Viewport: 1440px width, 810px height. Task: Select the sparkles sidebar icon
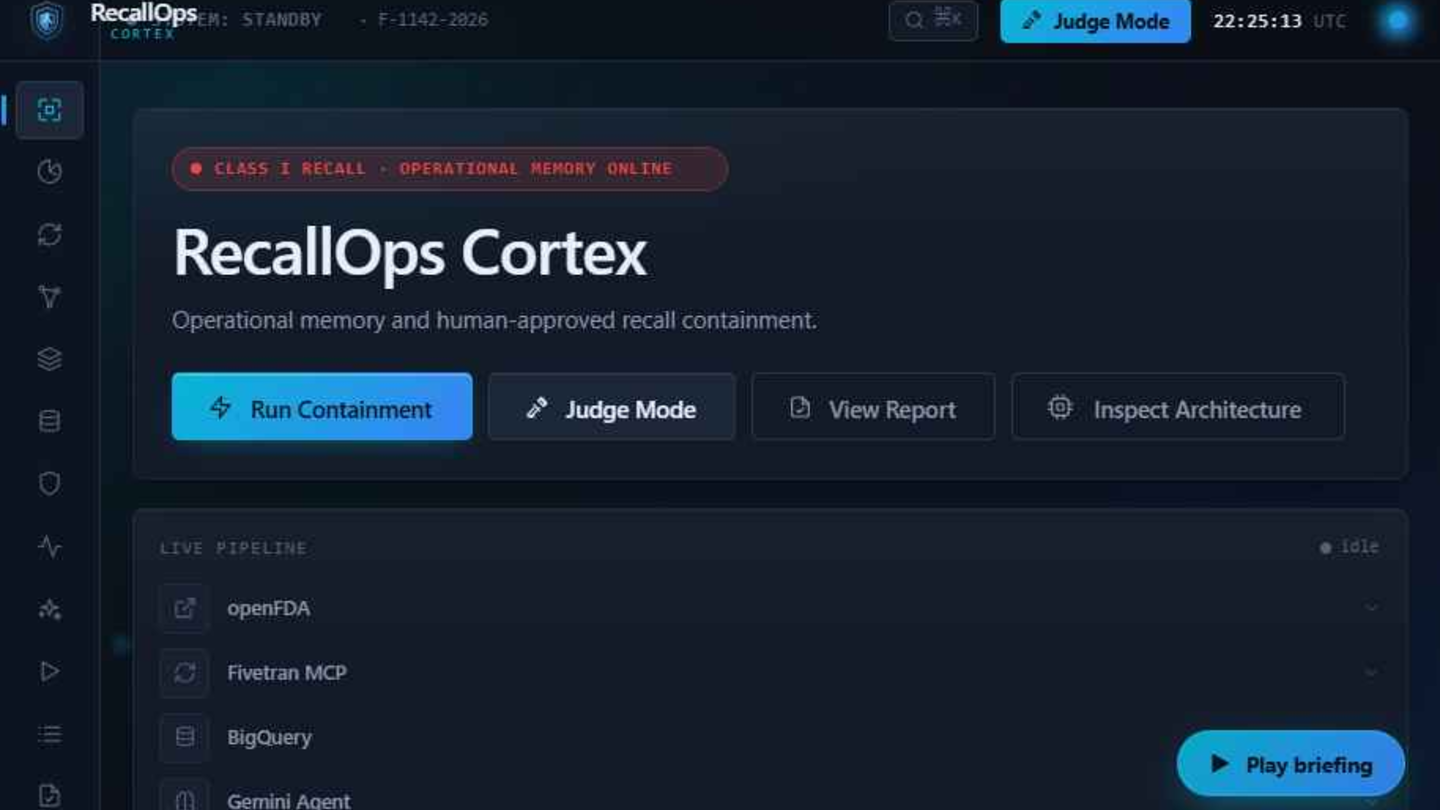49,609
